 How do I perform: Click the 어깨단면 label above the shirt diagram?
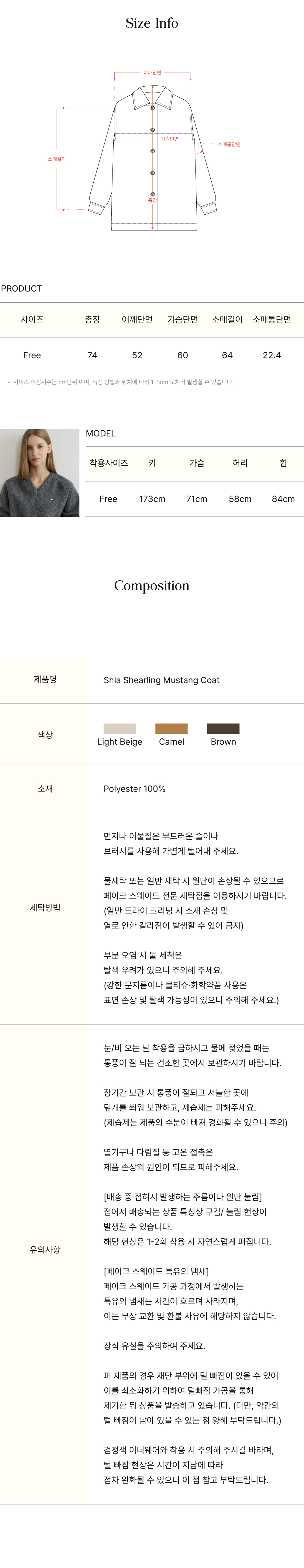pos(152,72)
